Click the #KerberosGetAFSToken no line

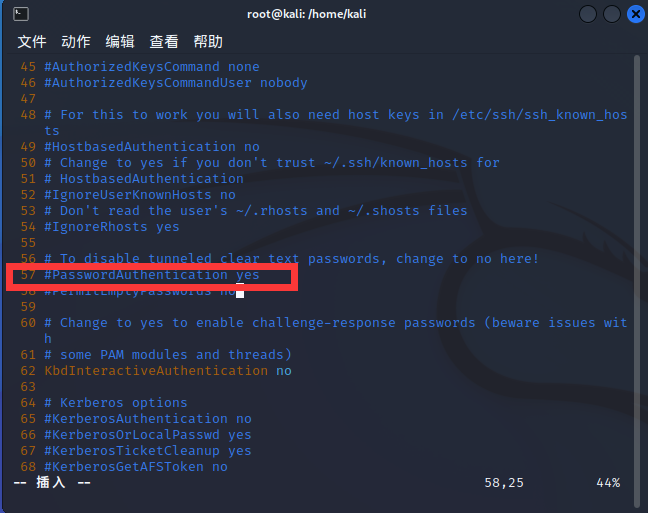[x=136, y=467]
